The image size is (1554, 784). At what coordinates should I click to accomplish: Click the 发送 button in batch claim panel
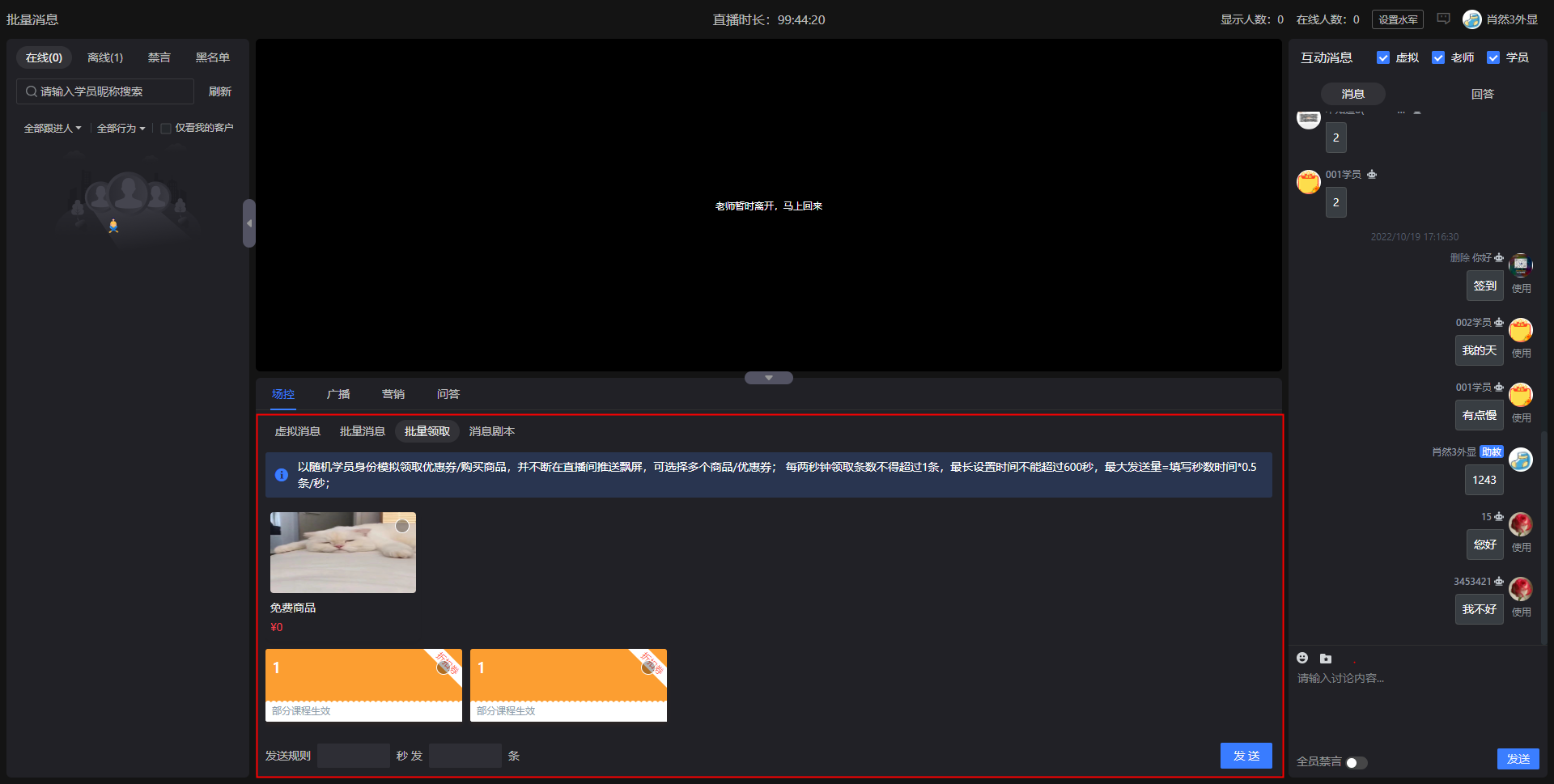point(1246,755)
